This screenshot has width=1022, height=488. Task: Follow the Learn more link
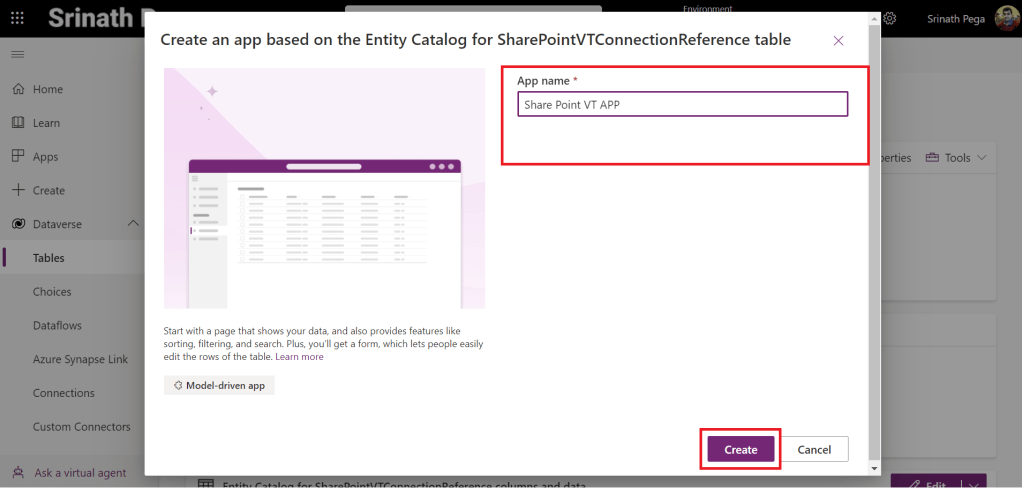pos(299,357)
